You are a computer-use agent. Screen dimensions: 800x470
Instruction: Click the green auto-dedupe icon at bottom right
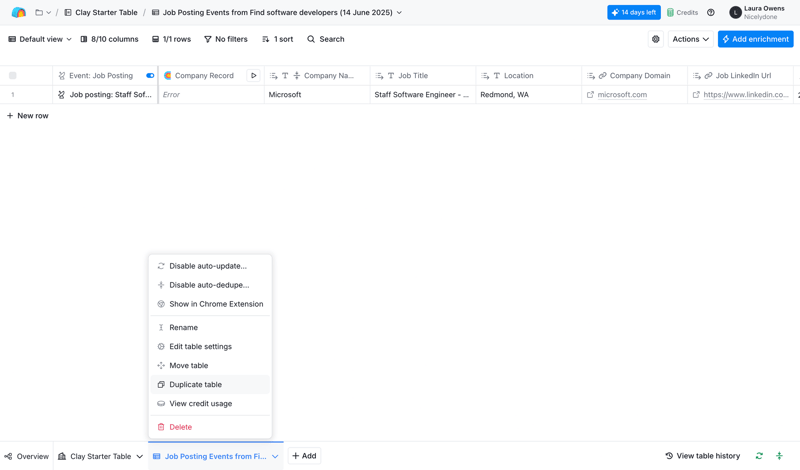click(x=779, y=456)
